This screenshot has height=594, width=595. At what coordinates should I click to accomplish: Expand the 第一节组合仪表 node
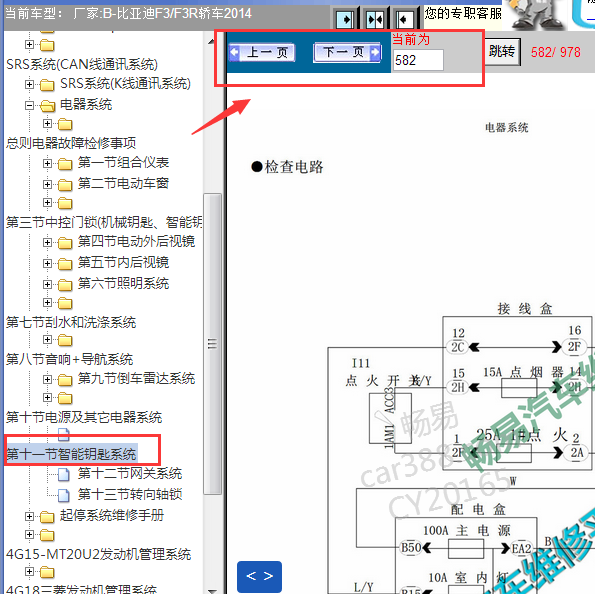(47, 164)
